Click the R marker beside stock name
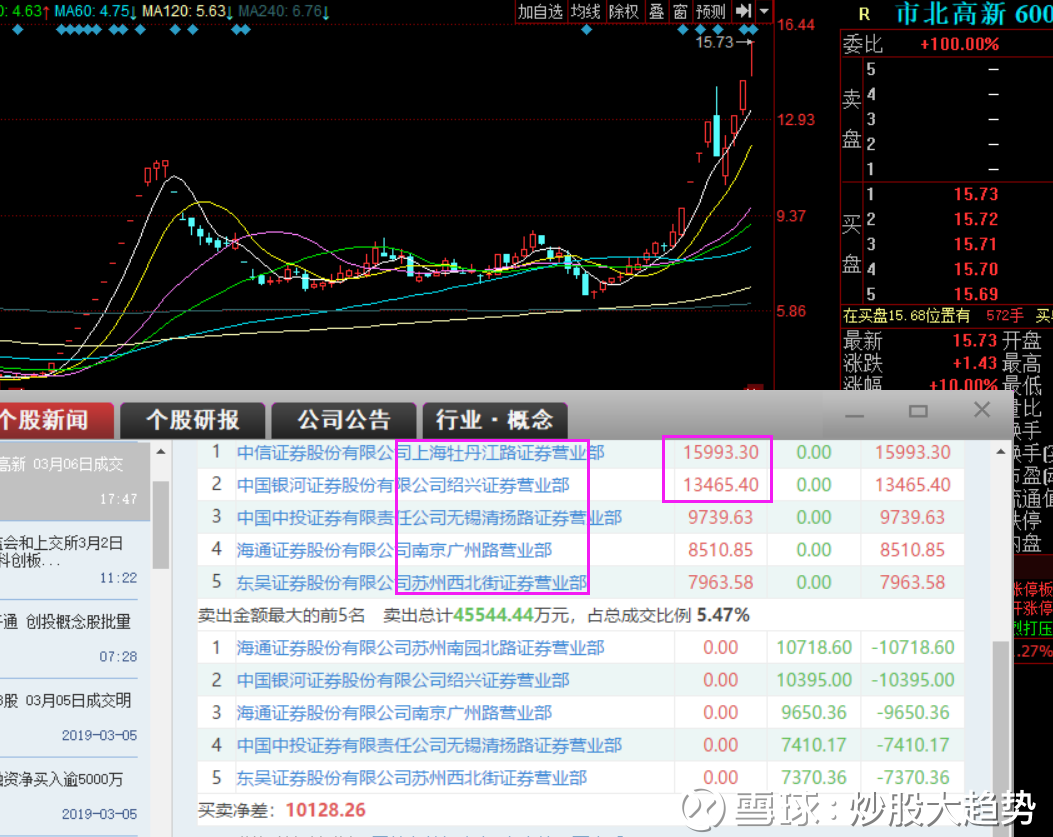The height and width of the screenshot is (837, 1053). 864,14
